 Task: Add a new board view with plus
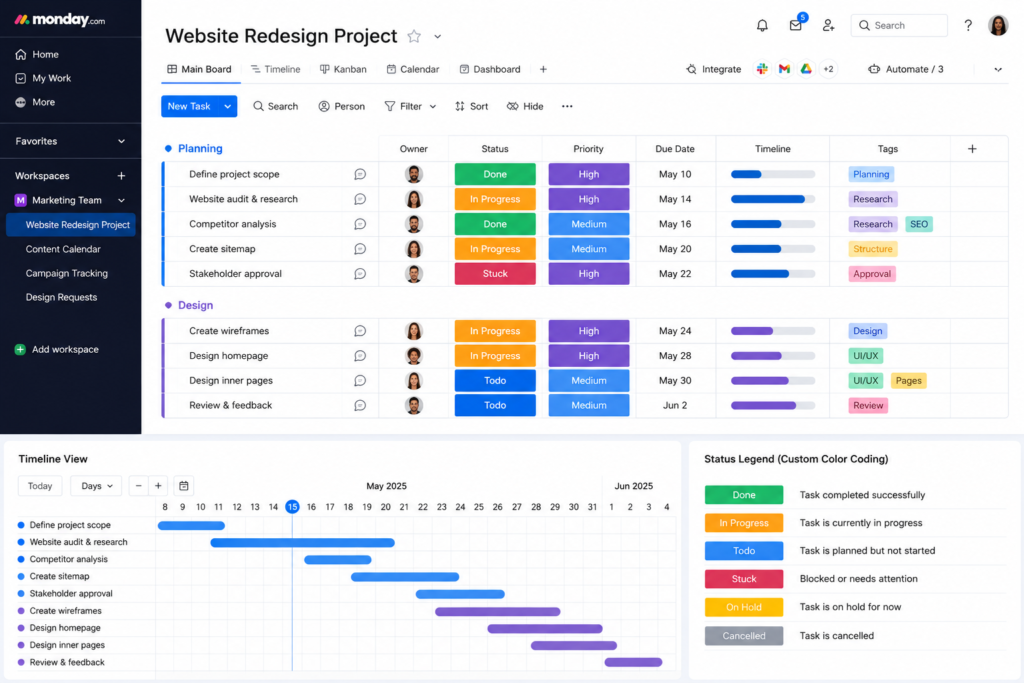[543, 69]
